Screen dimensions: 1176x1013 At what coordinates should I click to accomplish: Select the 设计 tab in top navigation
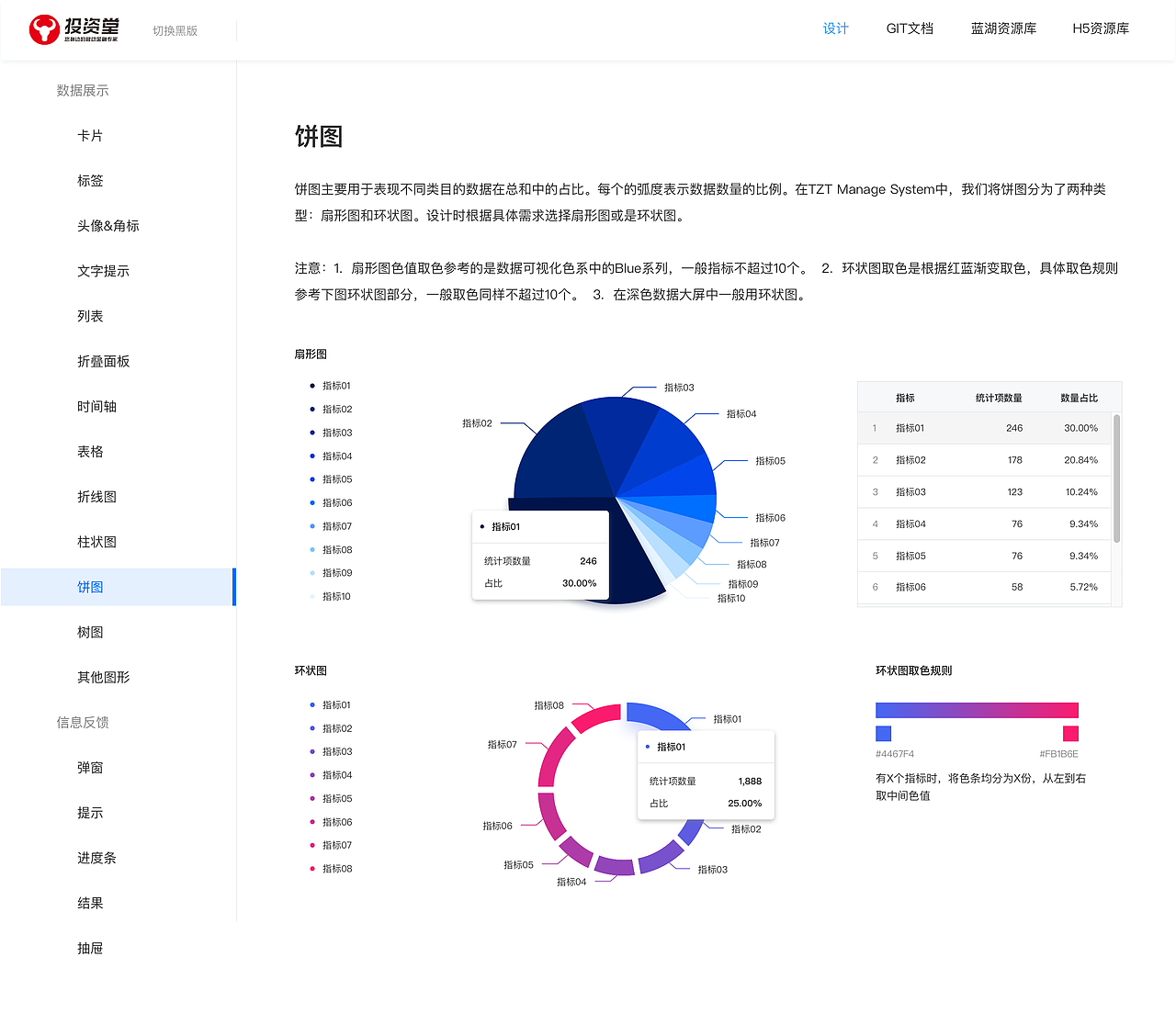(x=835, y=28)
